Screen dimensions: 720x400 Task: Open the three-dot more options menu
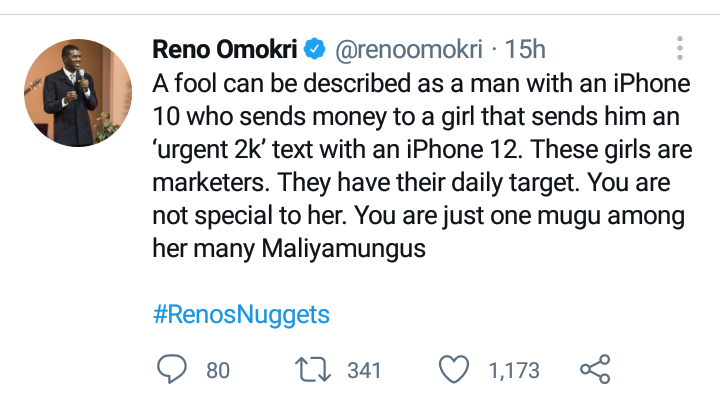(x=679, y=48)
